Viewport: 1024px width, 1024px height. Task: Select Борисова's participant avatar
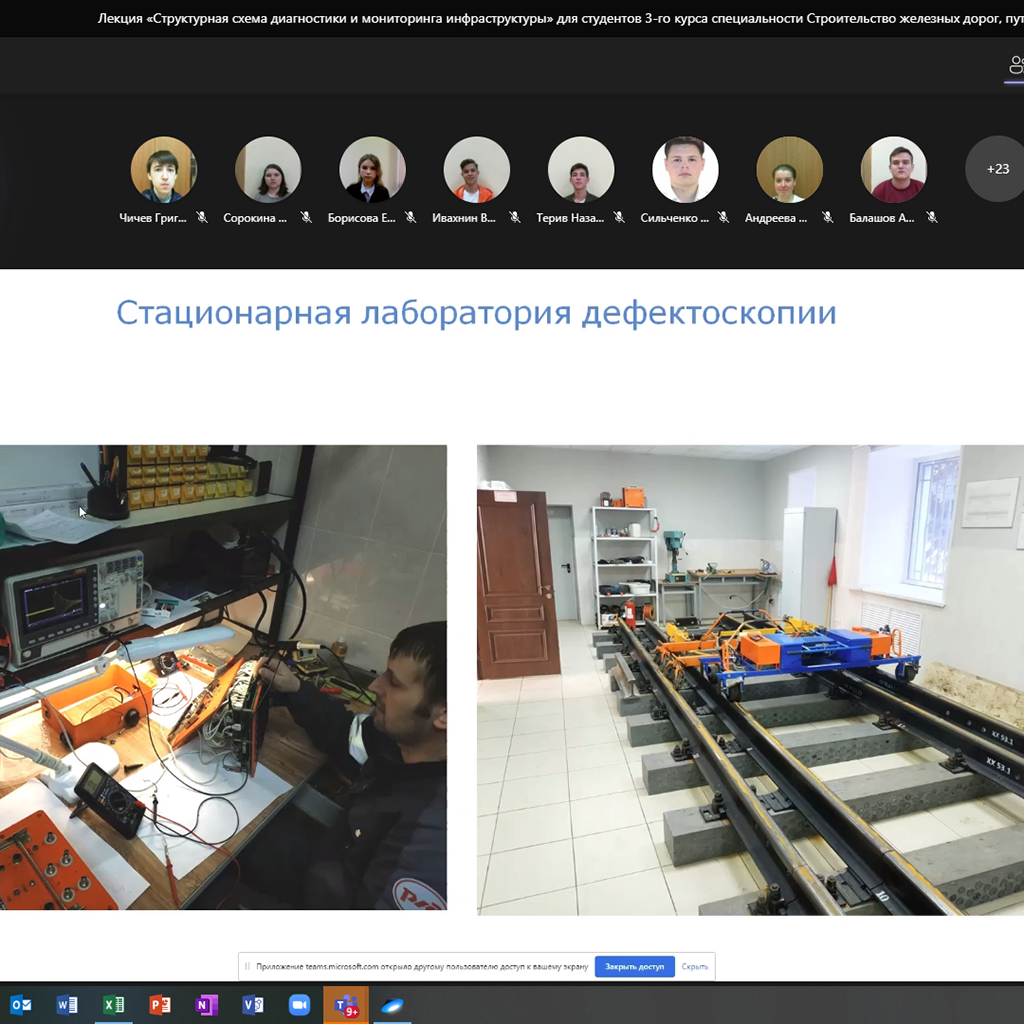click(x=372, y=169)
